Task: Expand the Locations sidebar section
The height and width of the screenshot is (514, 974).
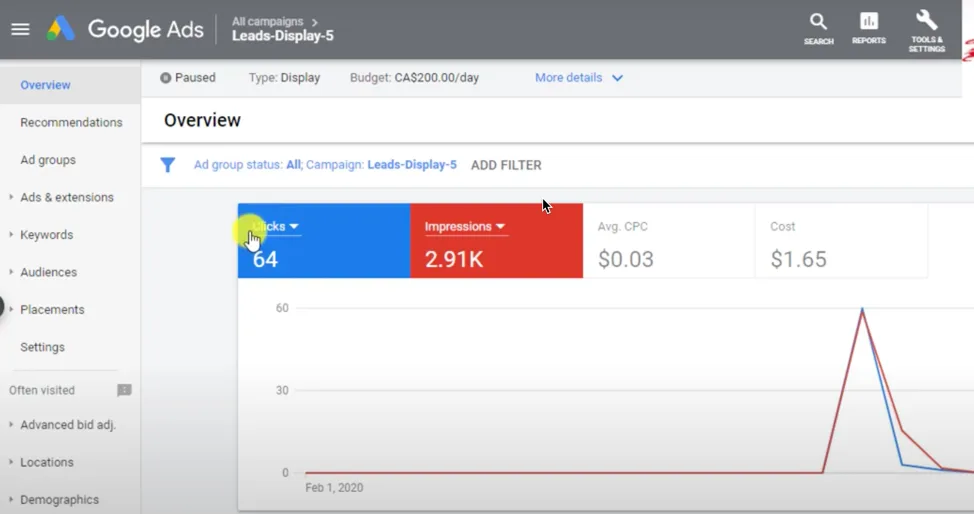Action: (x=47, y=462)
